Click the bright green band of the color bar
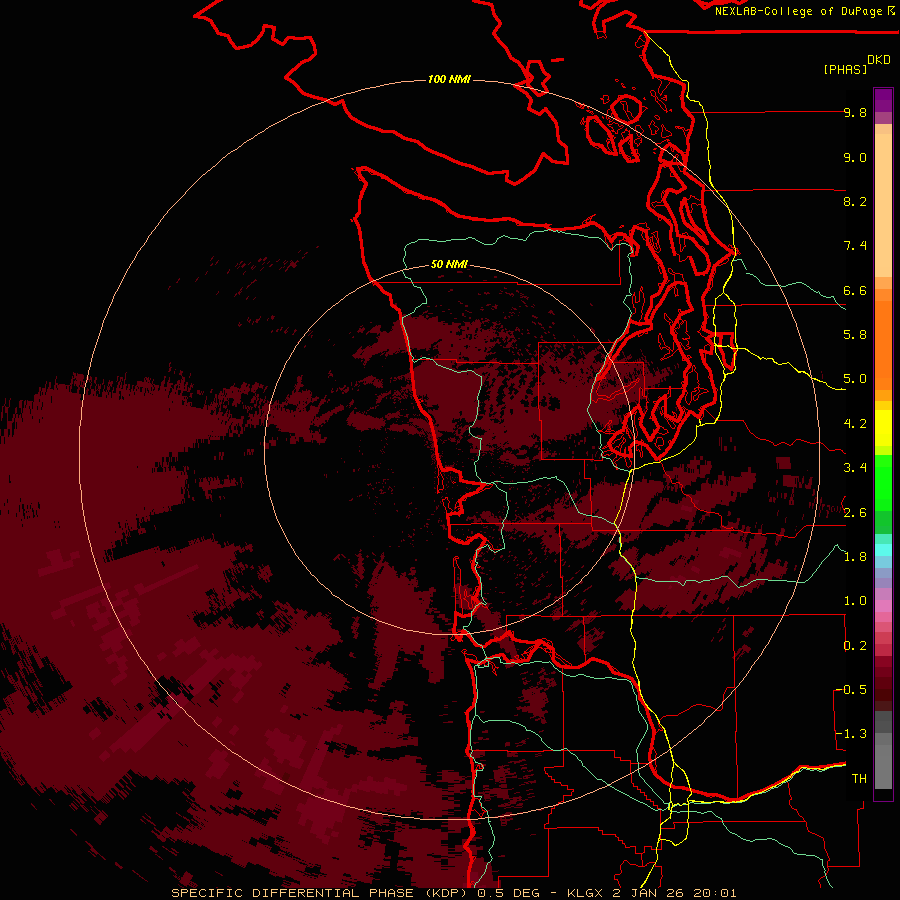The width and height of the screenshot is (900, 900). click(883, 483)
